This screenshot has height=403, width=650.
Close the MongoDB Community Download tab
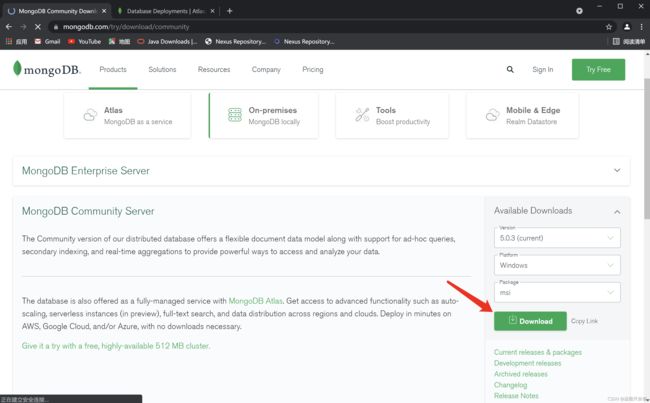pos(104,11)
